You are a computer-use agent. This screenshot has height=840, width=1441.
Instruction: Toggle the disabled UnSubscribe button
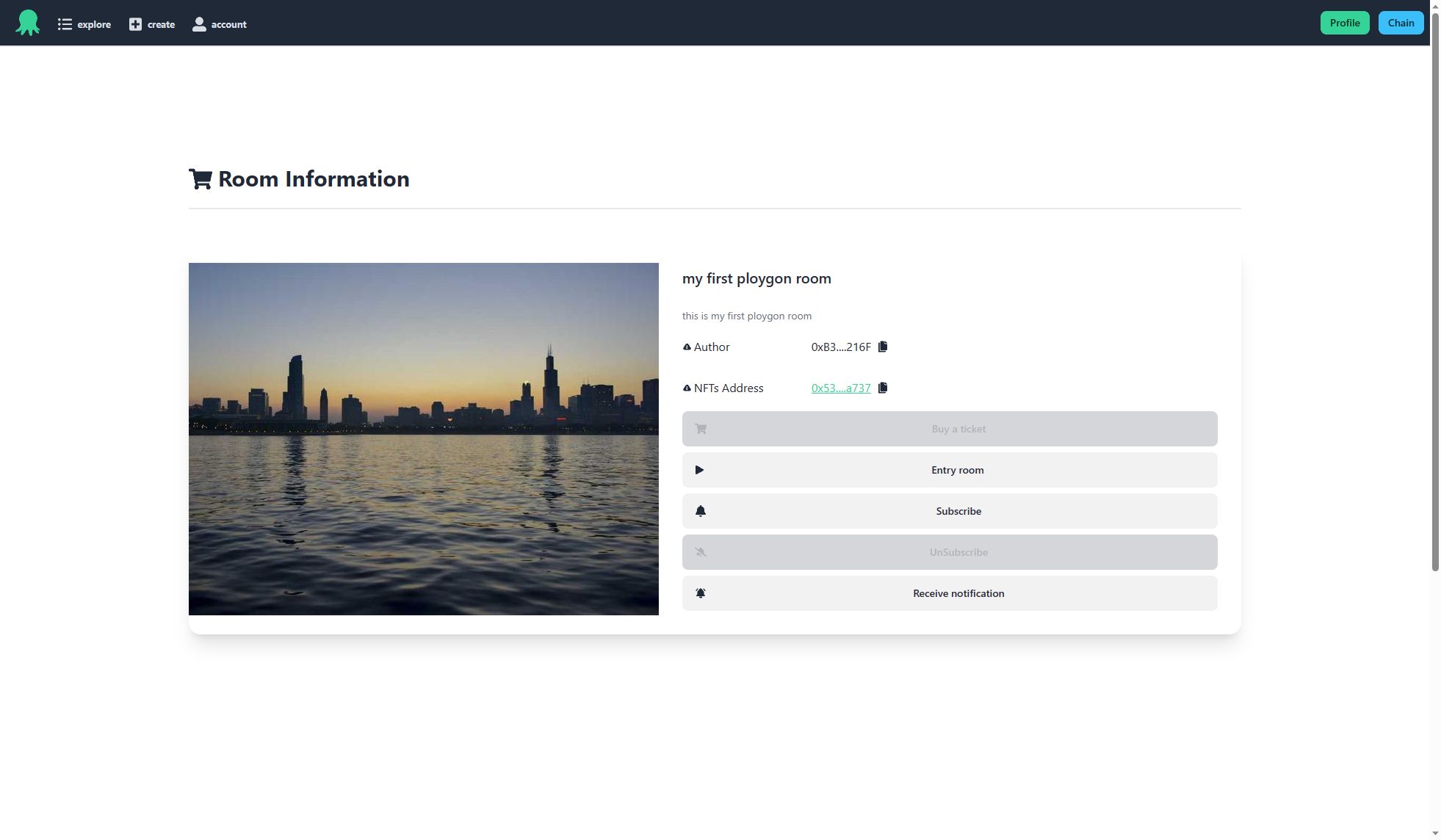coord(949,552)
